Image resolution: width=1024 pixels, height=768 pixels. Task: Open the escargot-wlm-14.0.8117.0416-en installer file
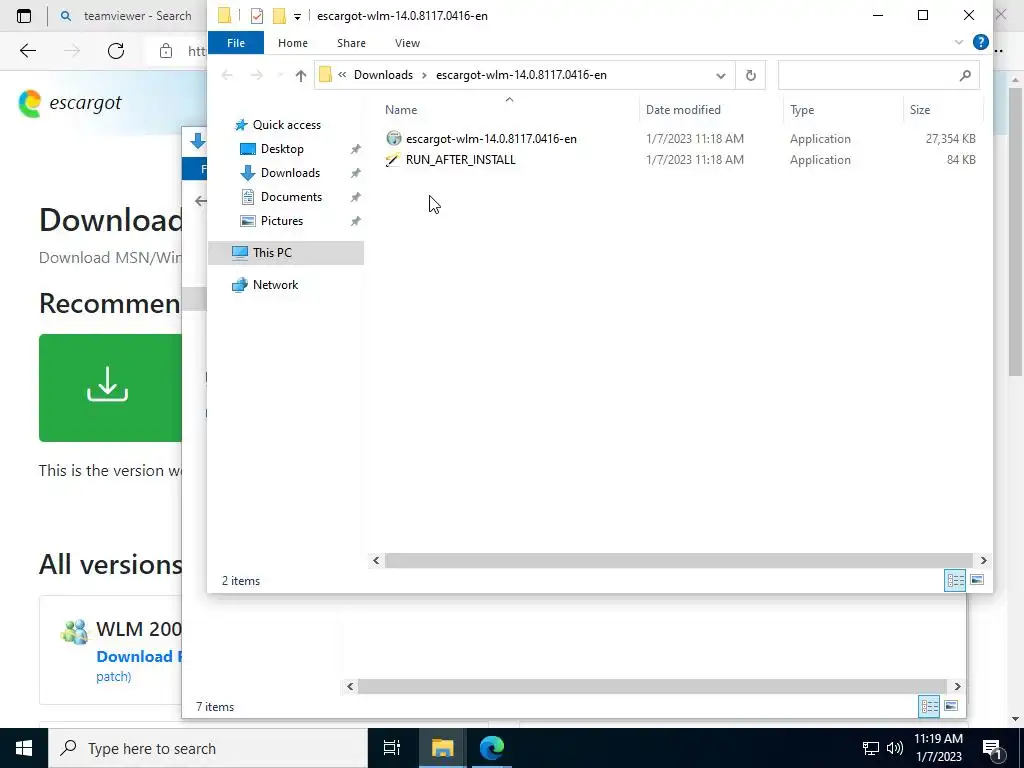490,138
